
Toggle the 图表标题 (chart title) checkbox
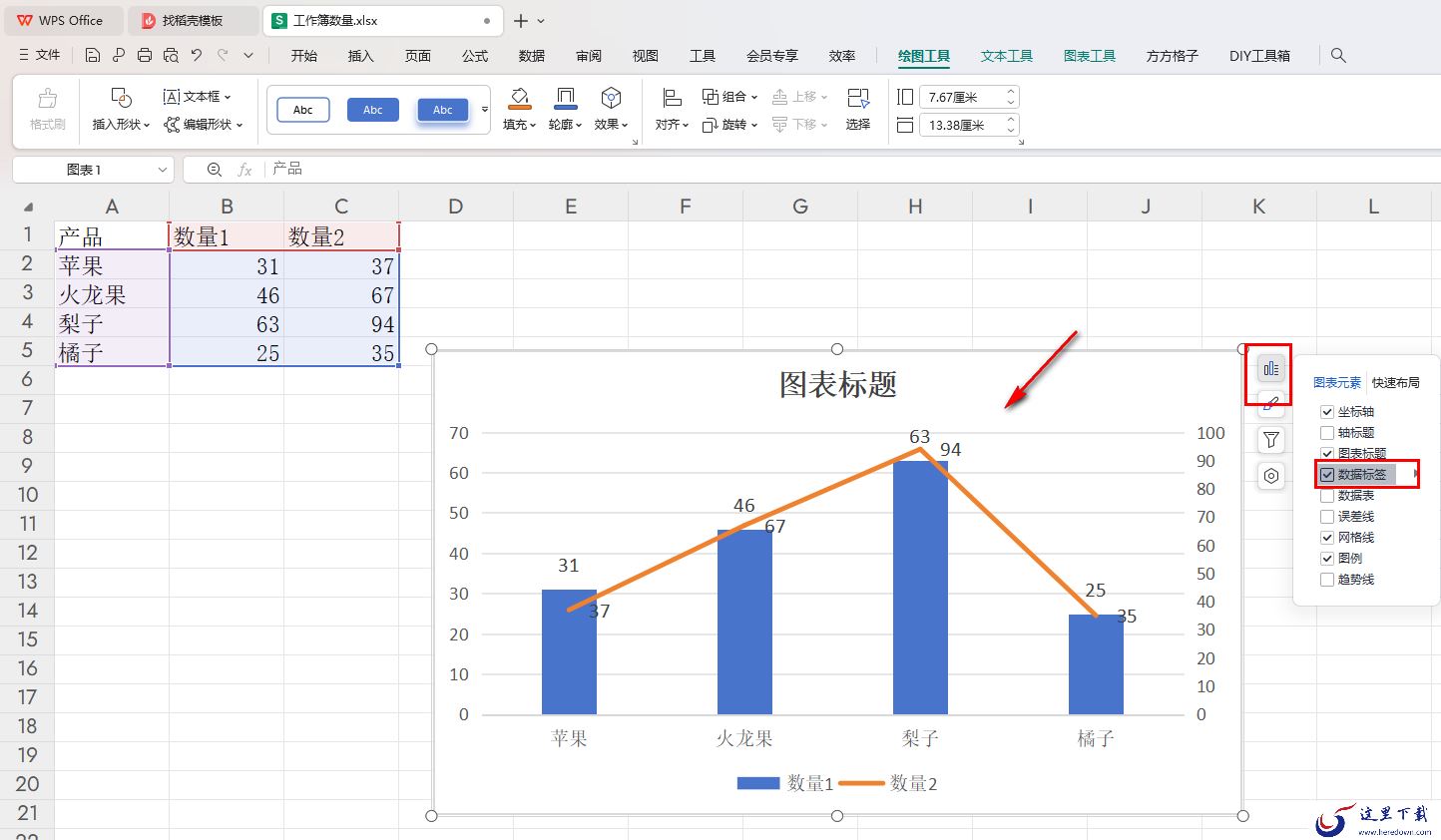1327,454
